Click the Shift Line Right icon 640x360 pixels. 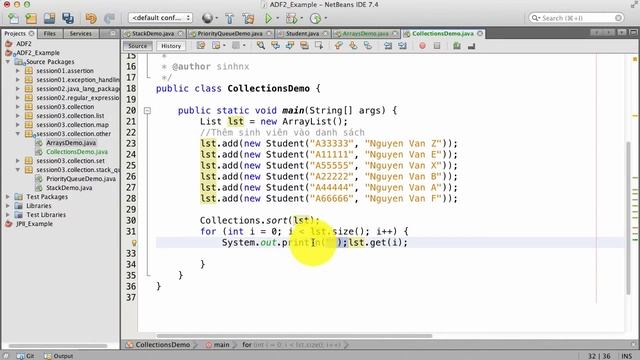point(402,46)
